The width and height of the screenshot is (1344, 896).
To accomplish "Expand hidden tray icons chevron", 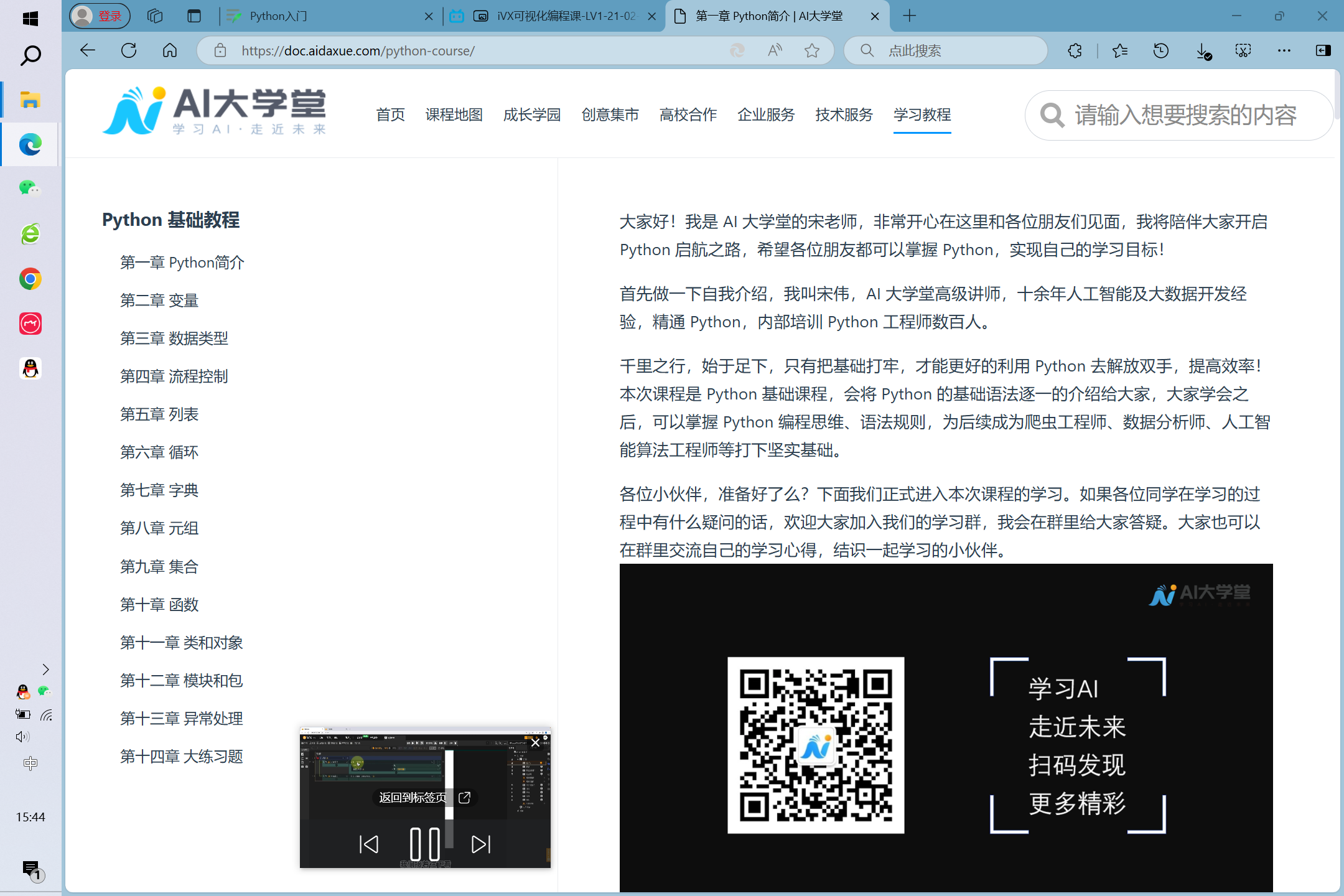I will click(45, 670).
